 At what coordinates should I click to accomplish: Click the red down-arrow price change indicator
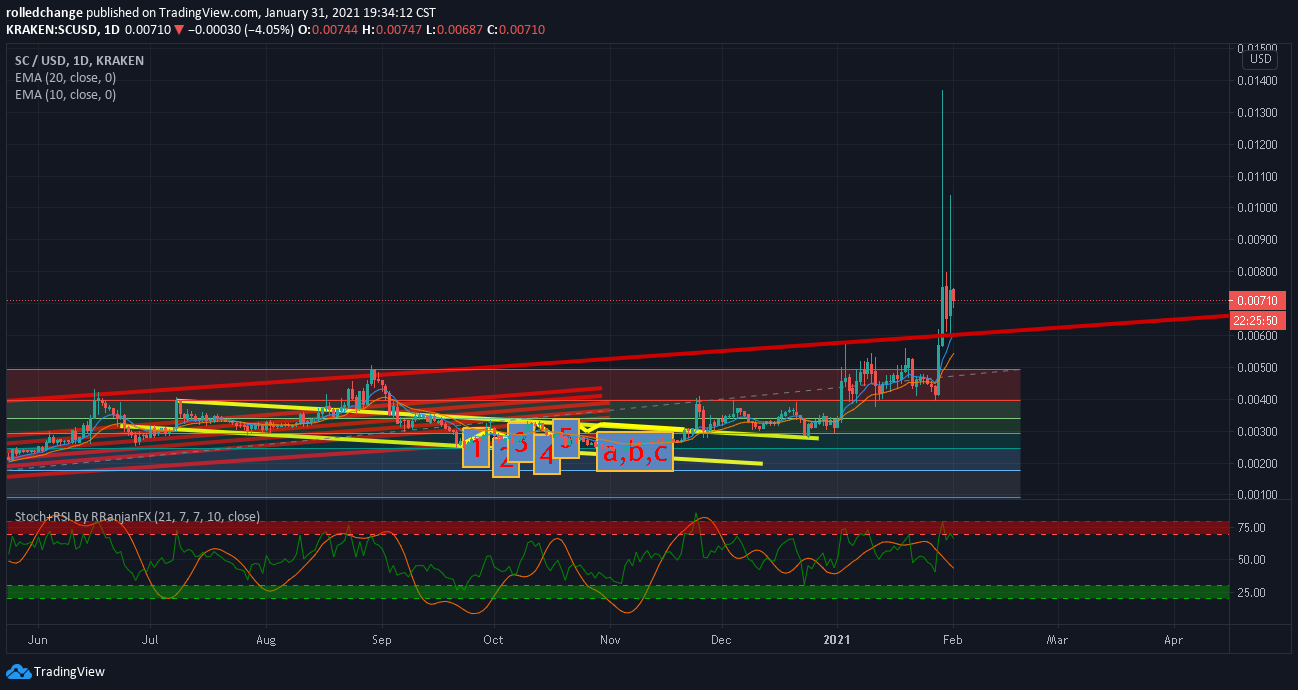[179, 30]
